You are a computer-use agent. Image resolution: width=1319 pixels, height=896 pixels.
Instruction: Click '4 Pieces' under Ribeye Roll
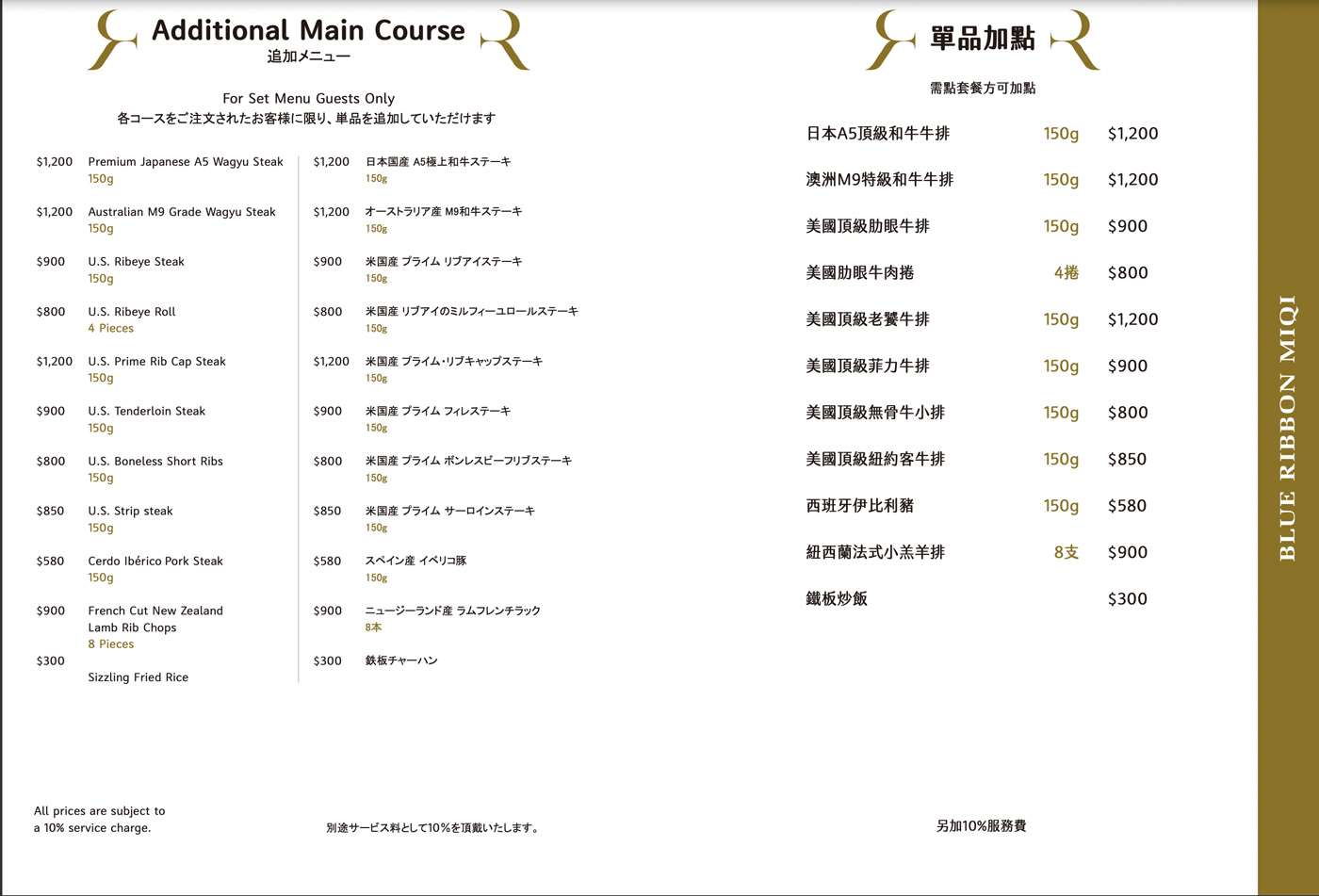(111, 328)
